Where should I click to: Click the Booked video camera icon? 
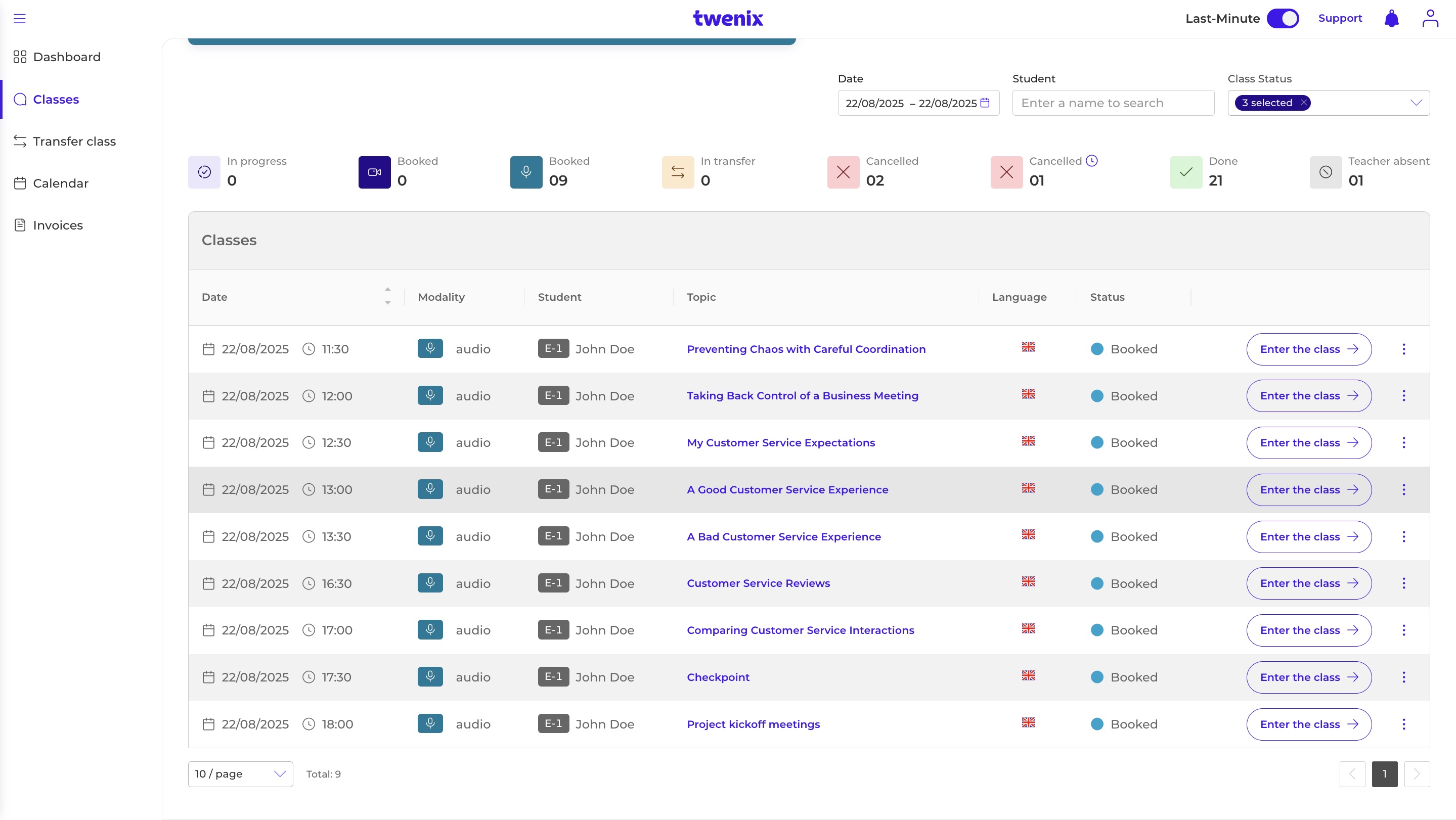374,172
